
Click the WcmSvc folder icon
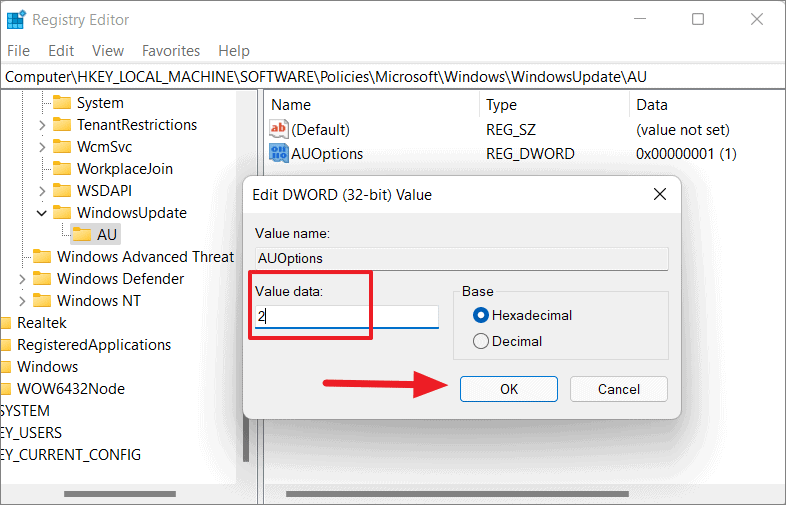pyautogui.click(x=62, y=146)
